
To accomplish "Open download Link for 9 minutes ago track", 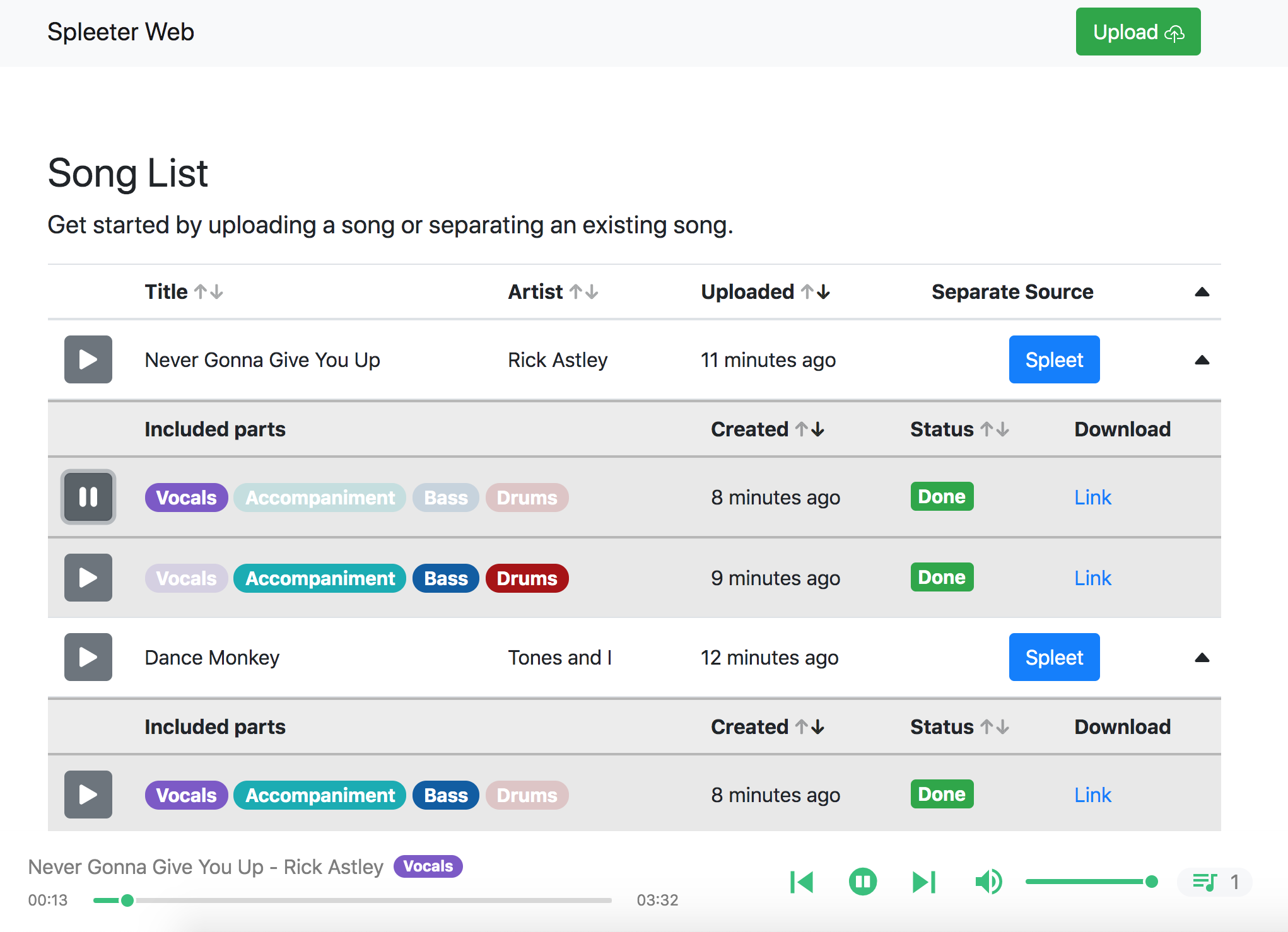I will click(x=1092, y=578).
